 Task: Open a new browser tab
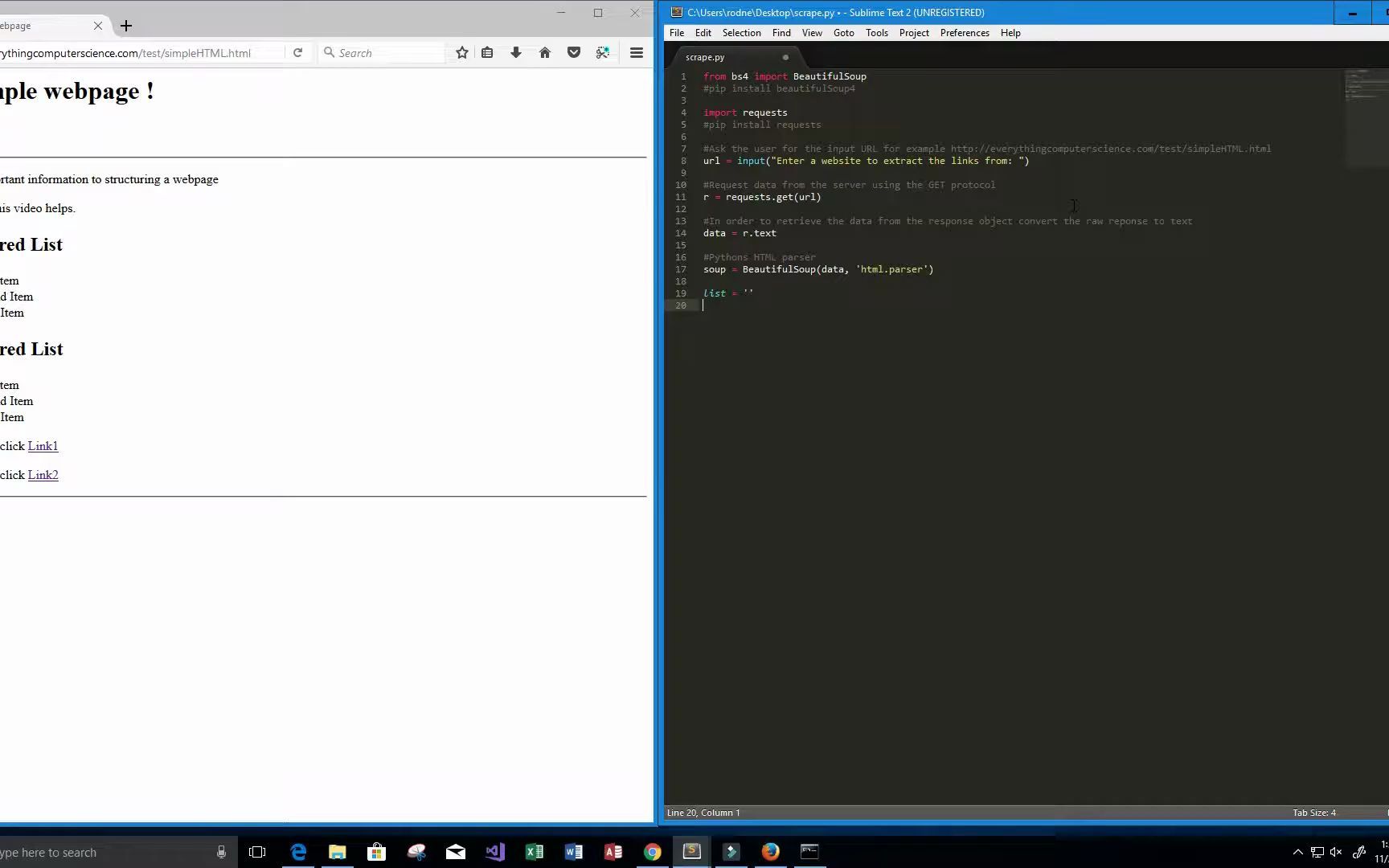tap(126, 26)
